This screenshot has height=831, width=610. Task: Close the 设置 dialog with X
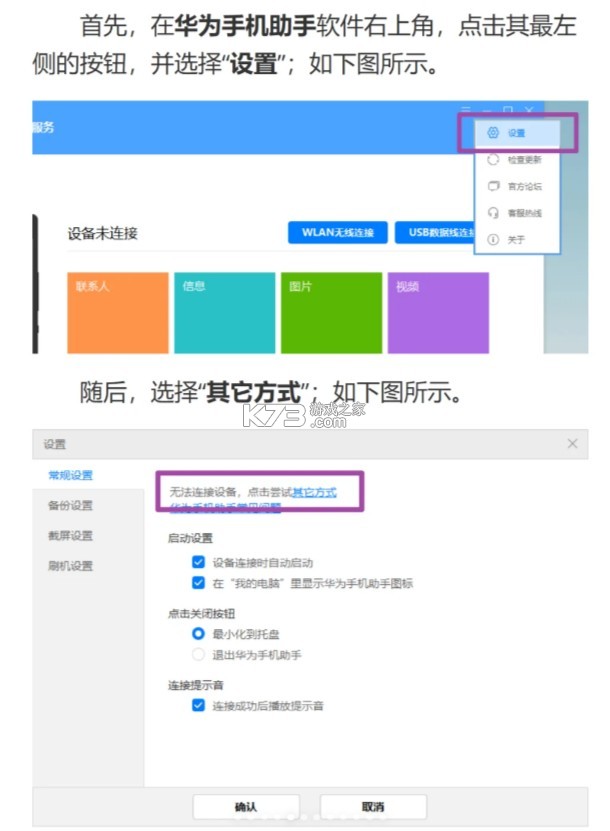(572, 444)
